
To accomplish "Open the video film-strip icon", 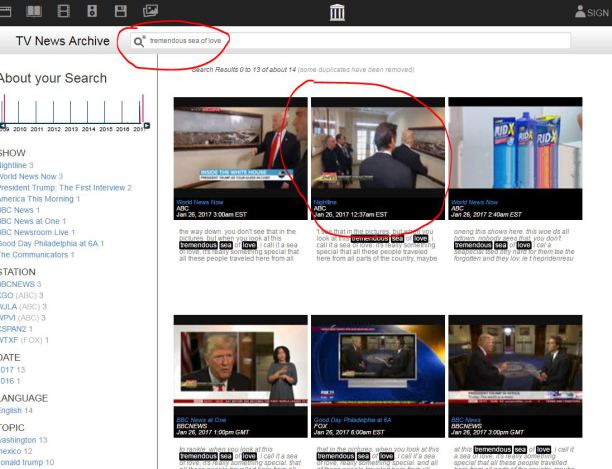I will tap(63, 11).
